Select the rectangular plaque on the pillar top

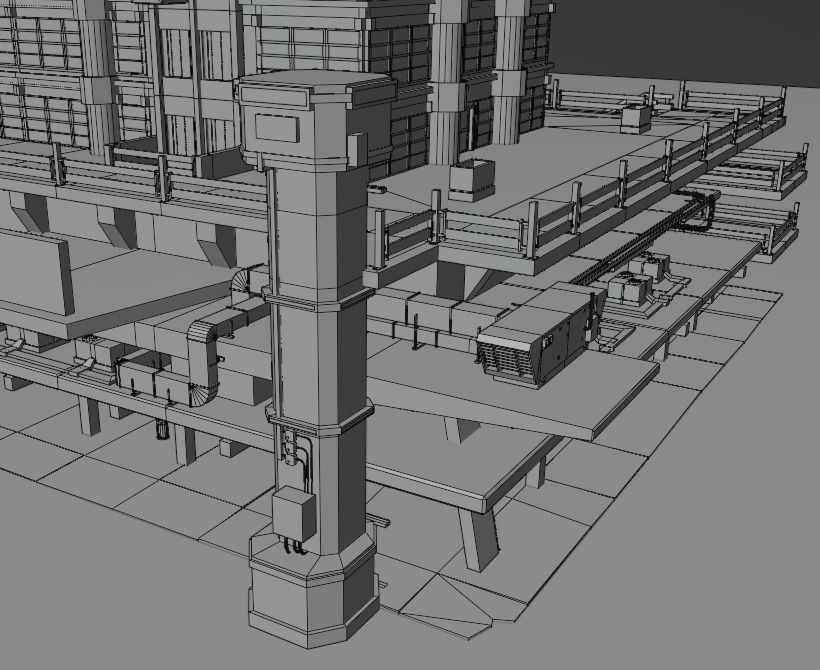coord(277,129)
